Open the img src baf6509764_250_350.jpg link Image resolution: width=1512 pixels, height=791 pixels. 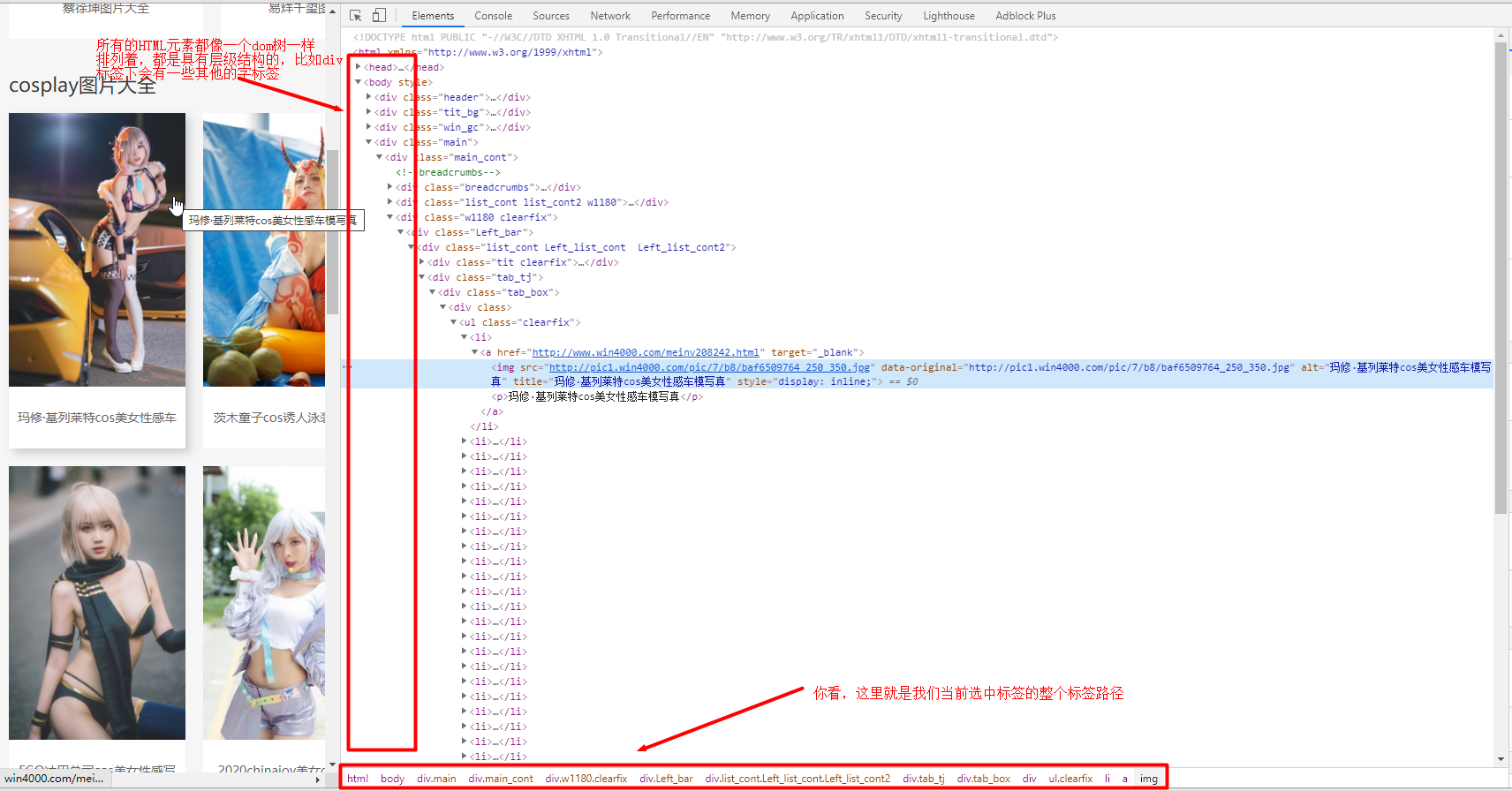click(x=709, y=367)
